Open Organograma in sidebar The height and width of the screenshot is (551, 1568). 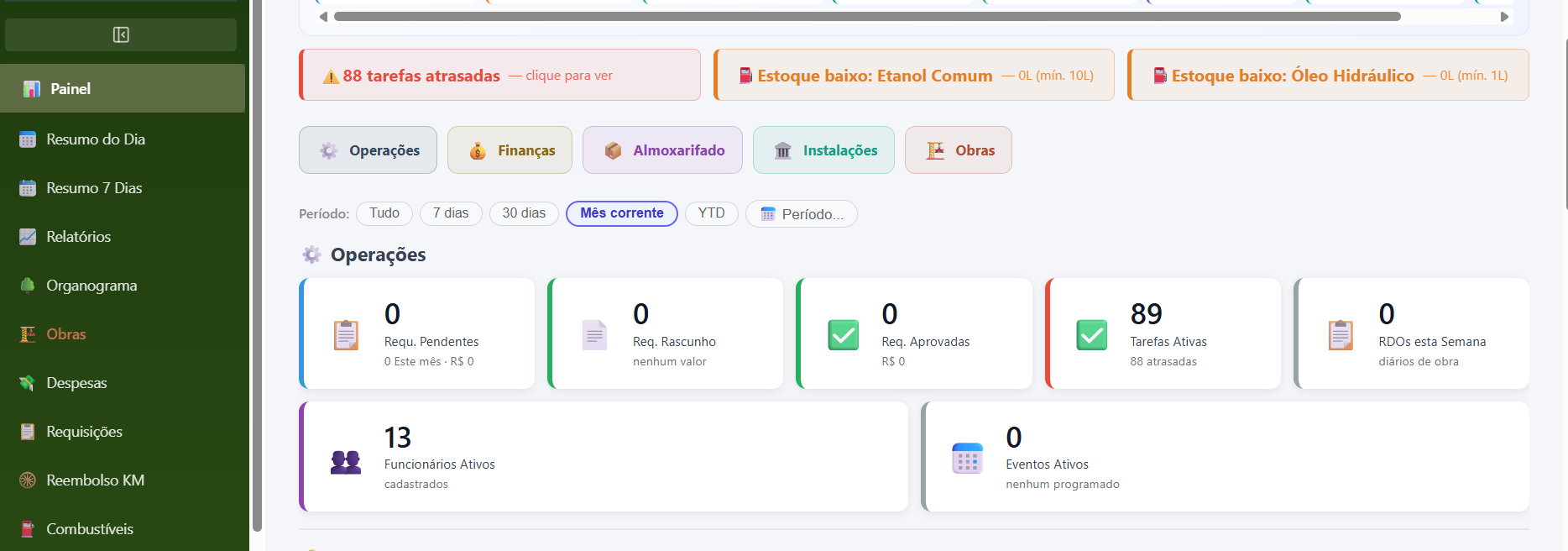tap(123, 286)
